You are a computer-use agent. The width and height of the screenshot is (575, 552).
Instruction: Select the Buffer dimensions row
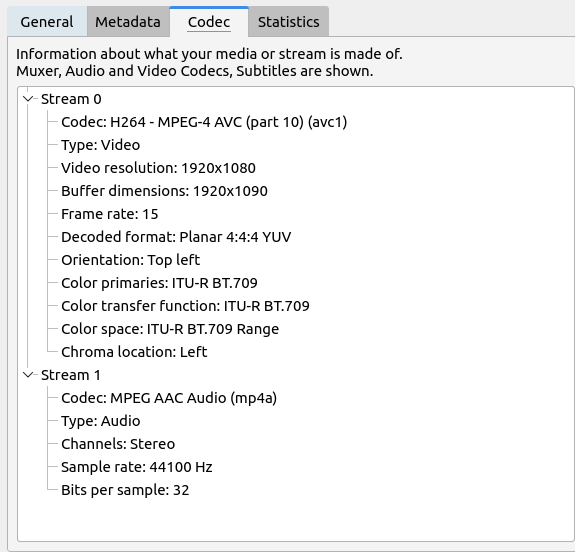tap(164, 191)
